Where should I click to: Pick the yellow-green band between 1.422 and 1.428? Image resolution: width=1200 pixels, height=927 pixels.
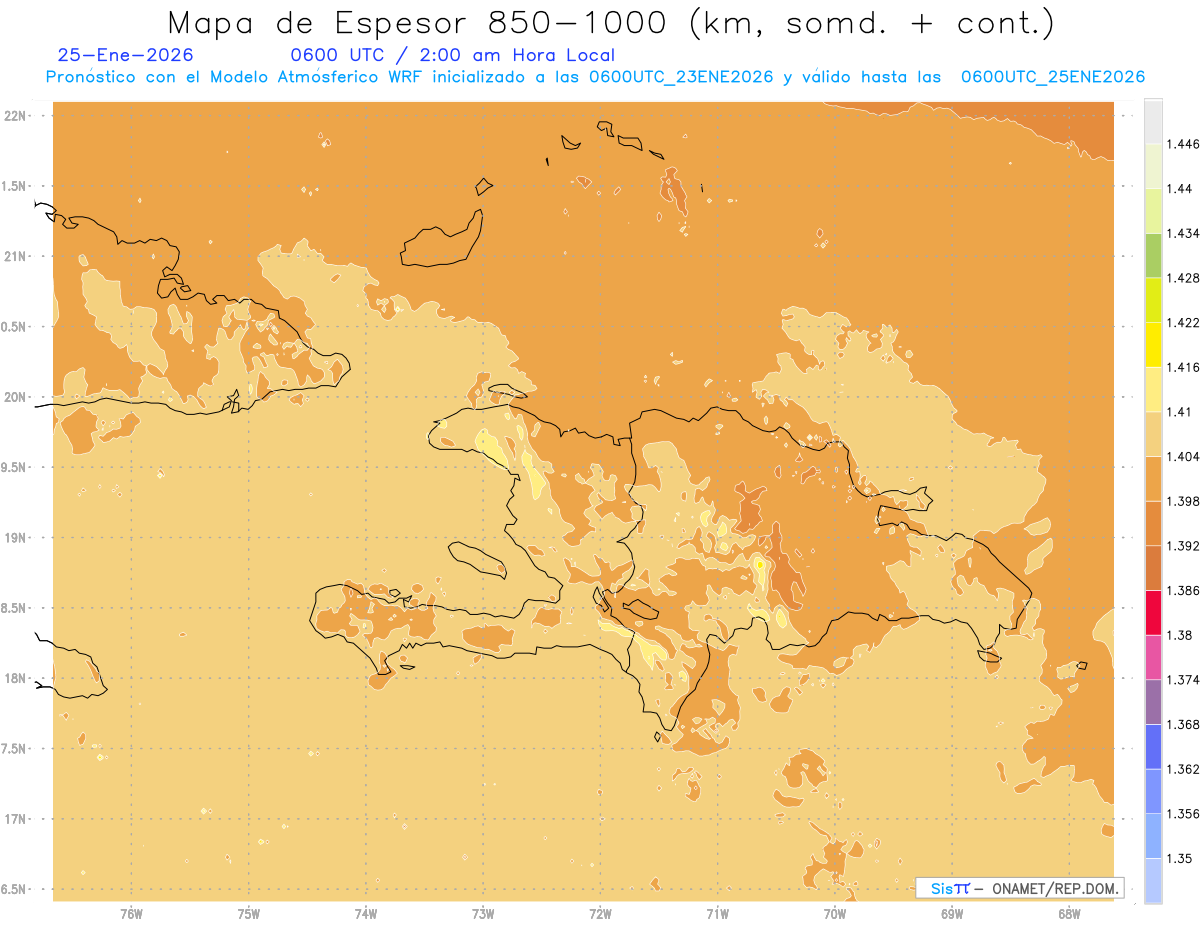tap(1153, 300)
